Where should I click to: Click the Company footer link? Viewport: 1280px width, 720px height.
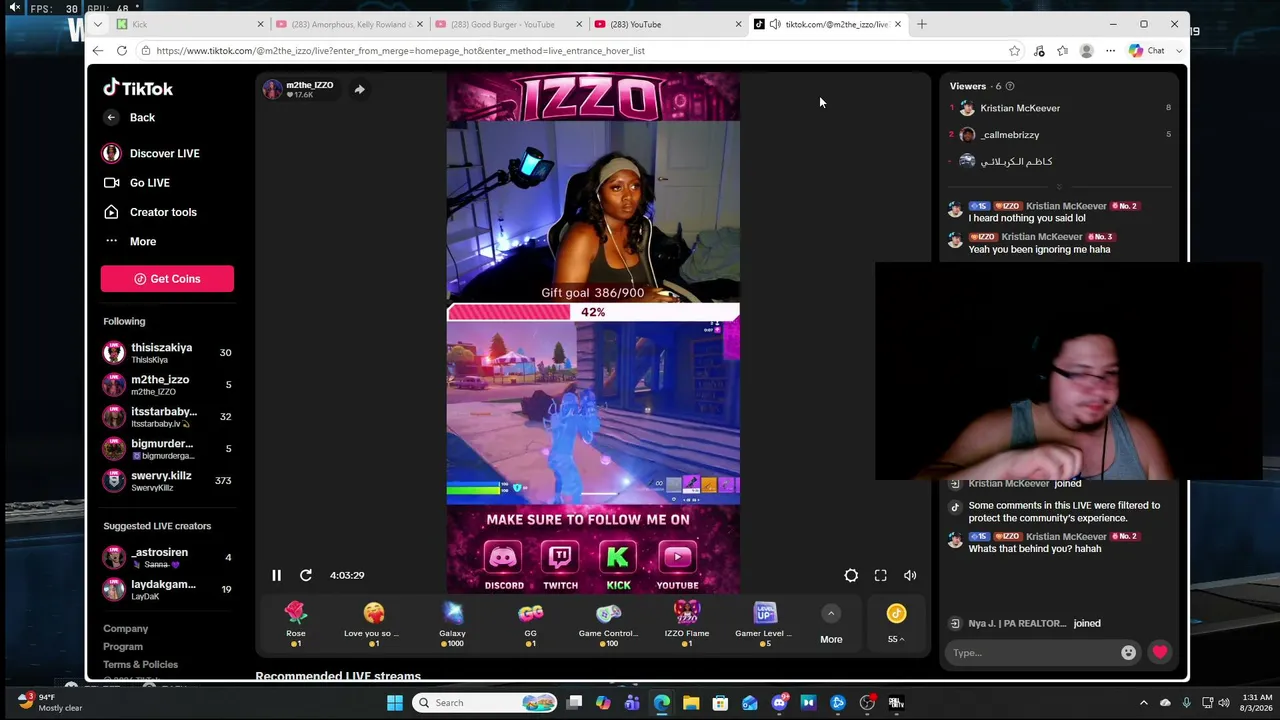pyautogui.click(x=125, y=629)
